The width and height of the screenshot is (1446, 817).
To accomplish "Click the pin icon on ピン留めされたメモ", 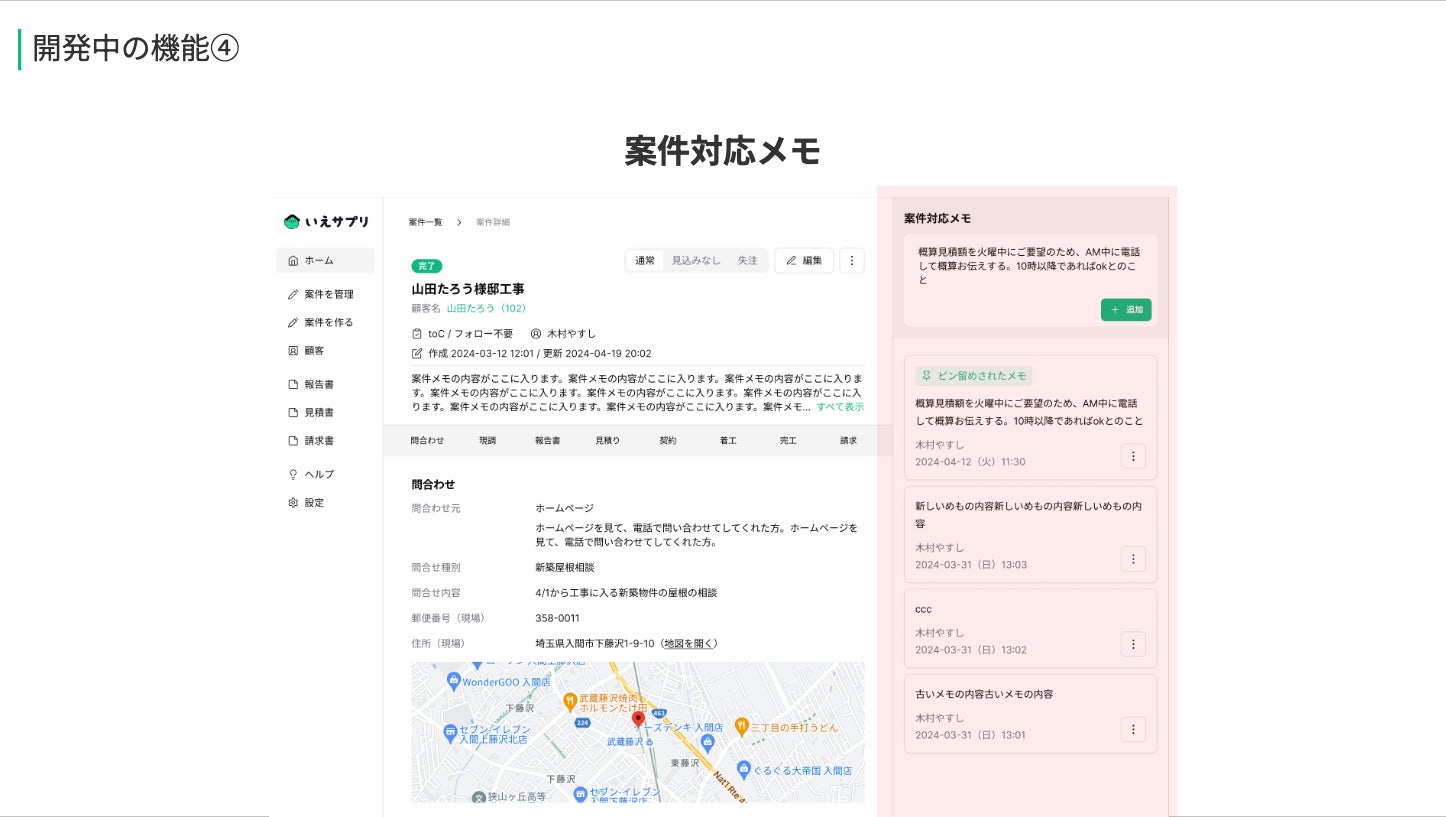I will [927, 376].
